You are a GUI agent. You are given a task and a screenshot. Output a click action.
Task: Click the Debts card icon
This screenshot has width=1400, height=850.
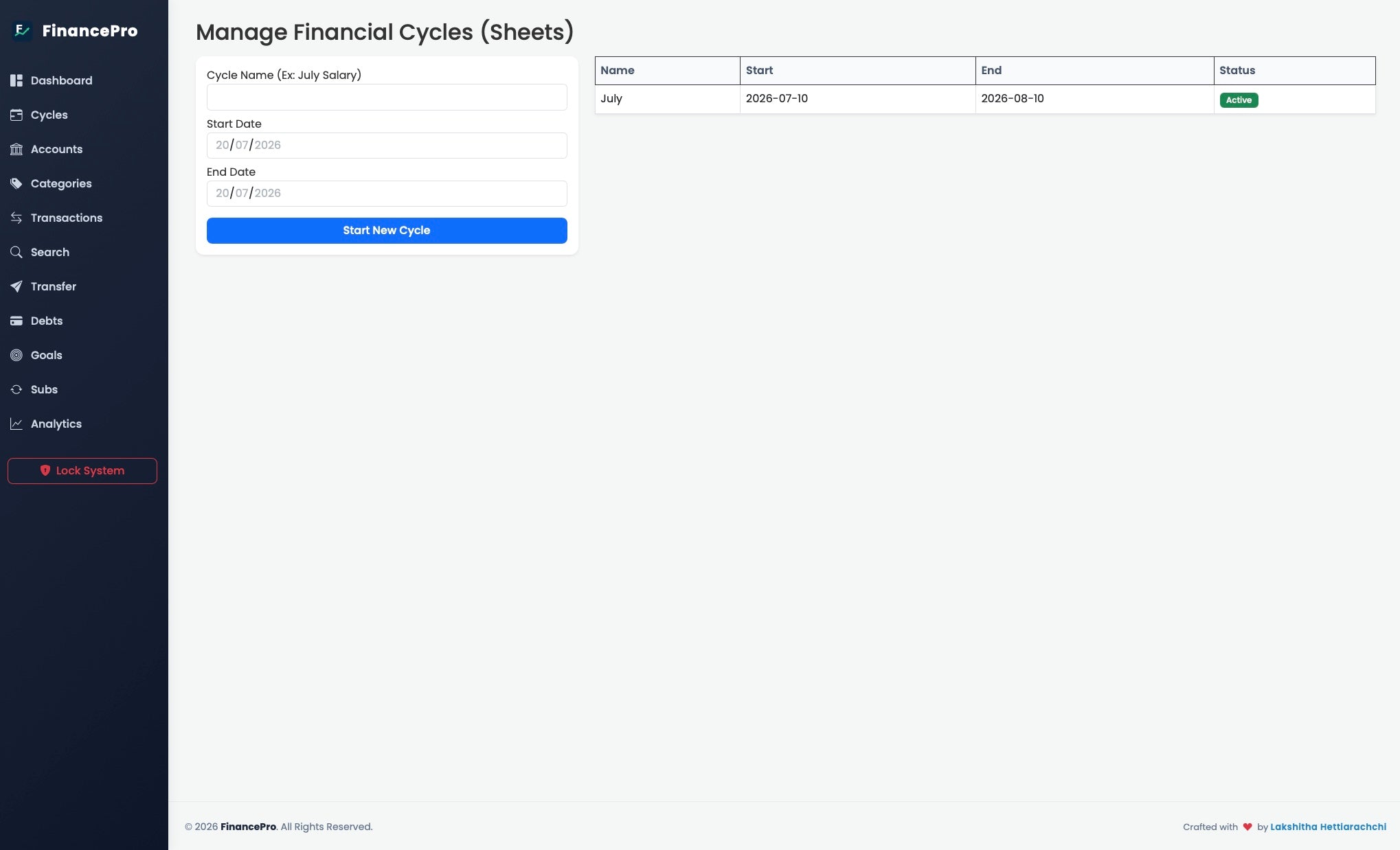[x=16, y=321]
